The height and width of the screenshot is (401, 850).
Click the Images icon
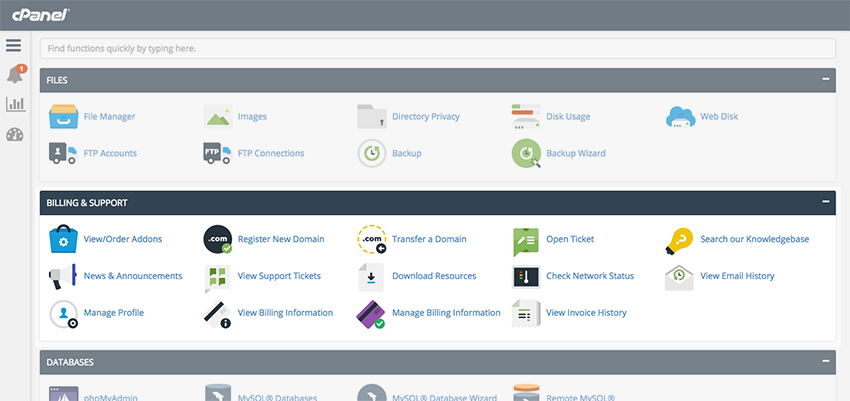218,117
